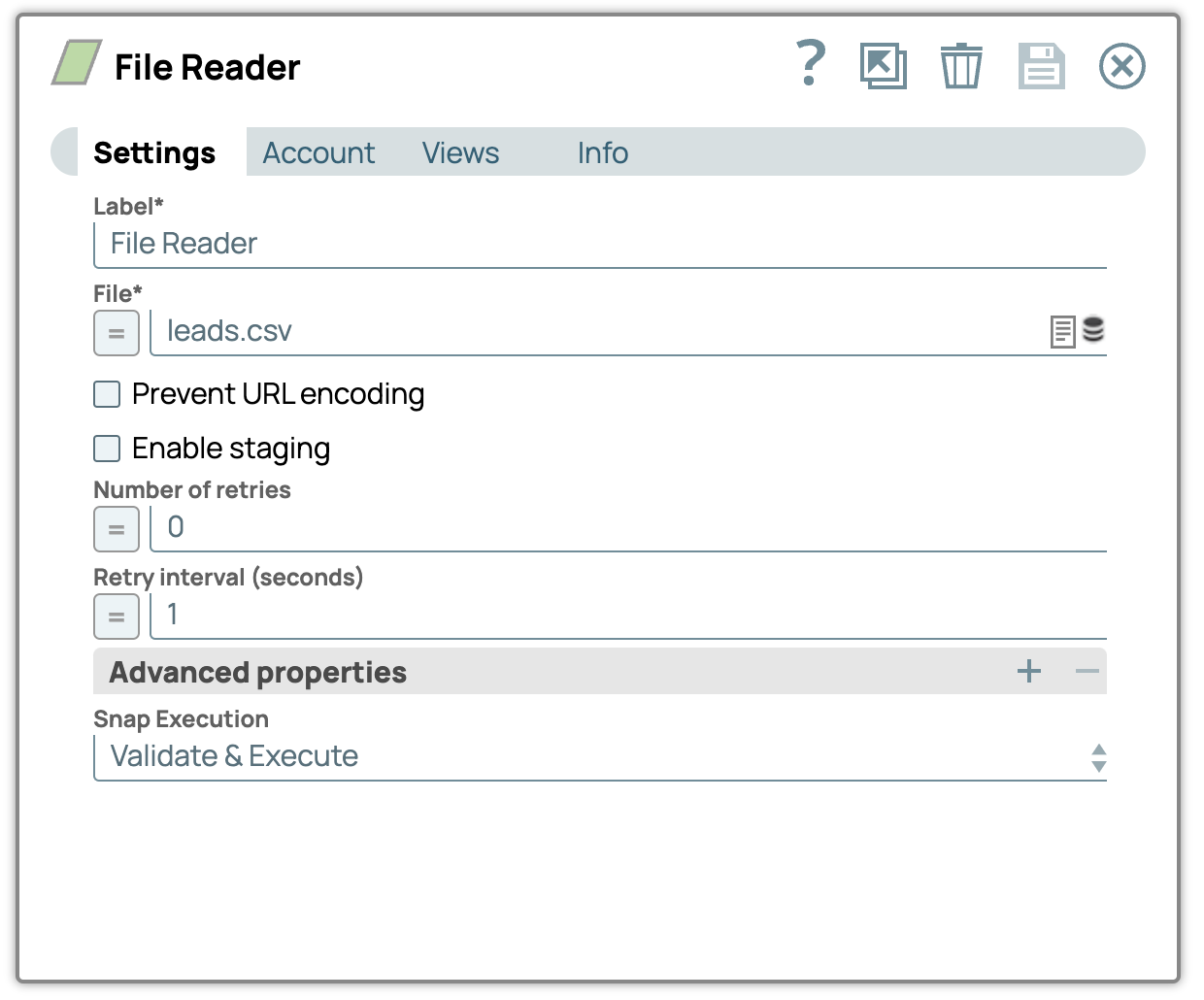The width and height of the screenshot is (1204, 1000).
Task: Open the help question mark icon
Action: (810, 64)
